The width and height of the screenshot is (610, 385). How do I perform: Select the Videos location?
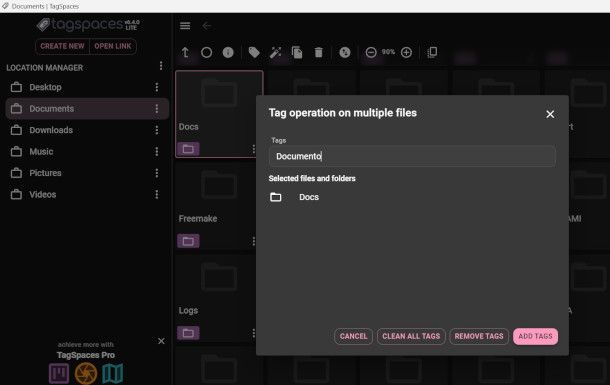click(87, 194)
